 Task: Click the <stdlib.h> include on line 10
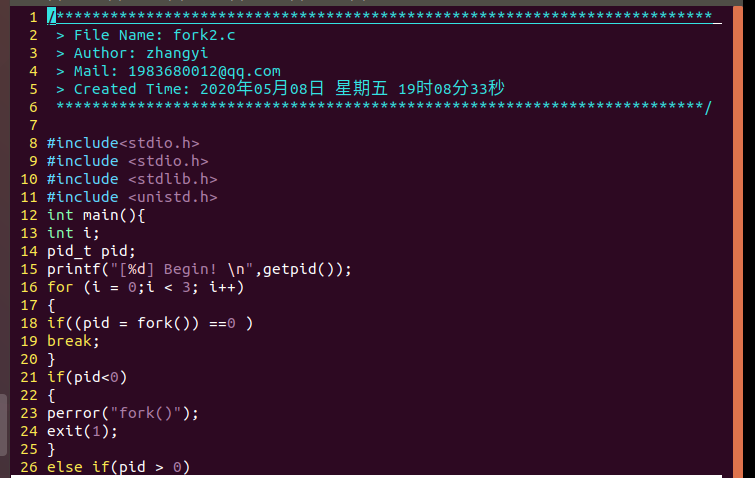coord(172,179)
